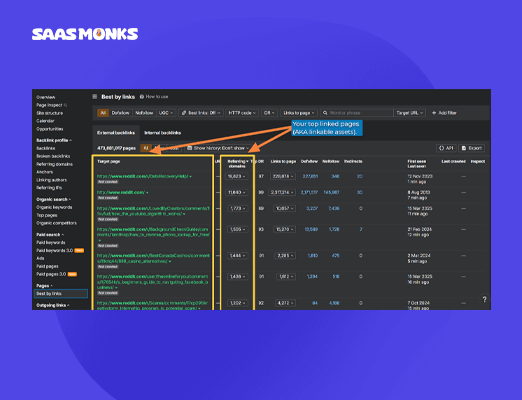The image size is (522, 400).
Task: Switch to External backlinks tab
Action: coord(116,133)
